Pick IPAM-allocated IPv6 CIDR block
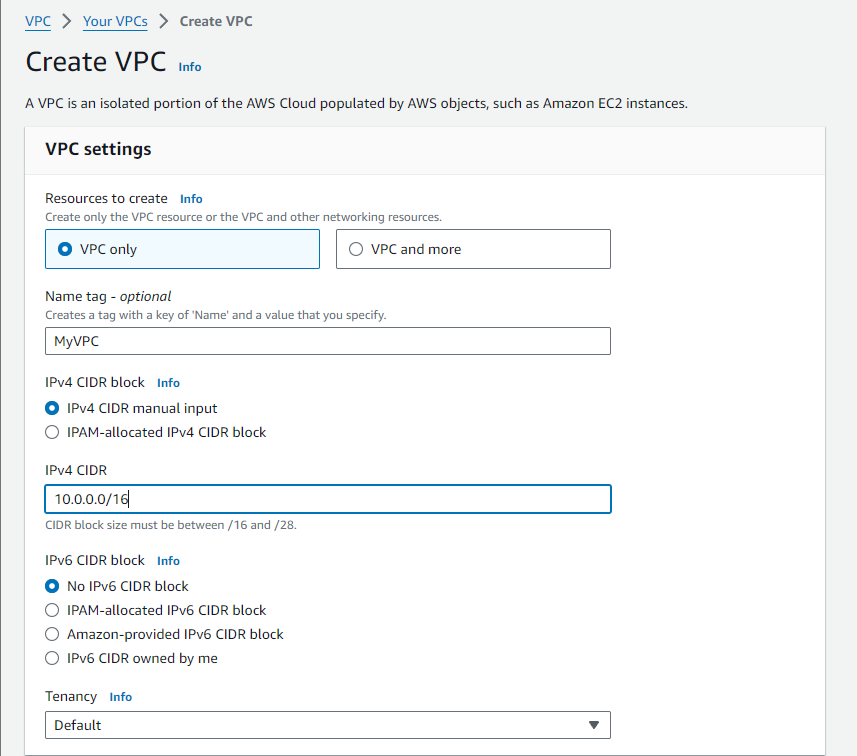Screen dimensions: 857x756 (x=51, y=610)
